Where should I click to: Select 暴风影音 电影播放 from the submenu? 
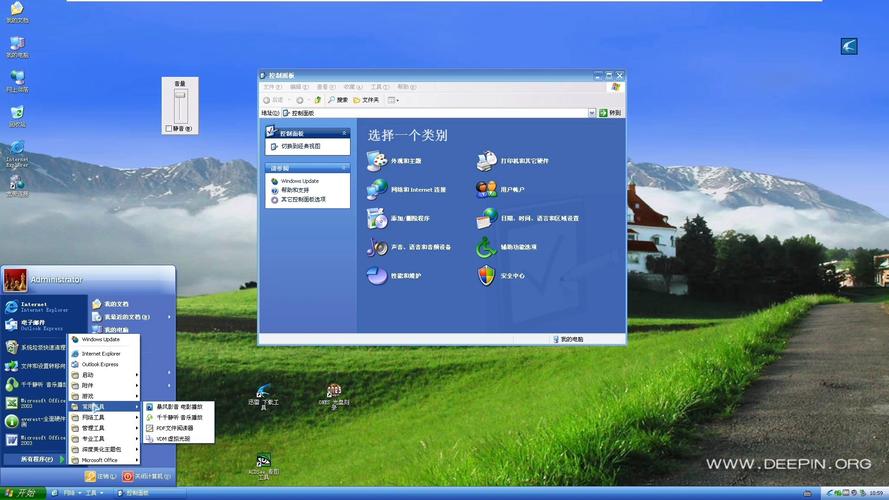[x=179, y=407]
